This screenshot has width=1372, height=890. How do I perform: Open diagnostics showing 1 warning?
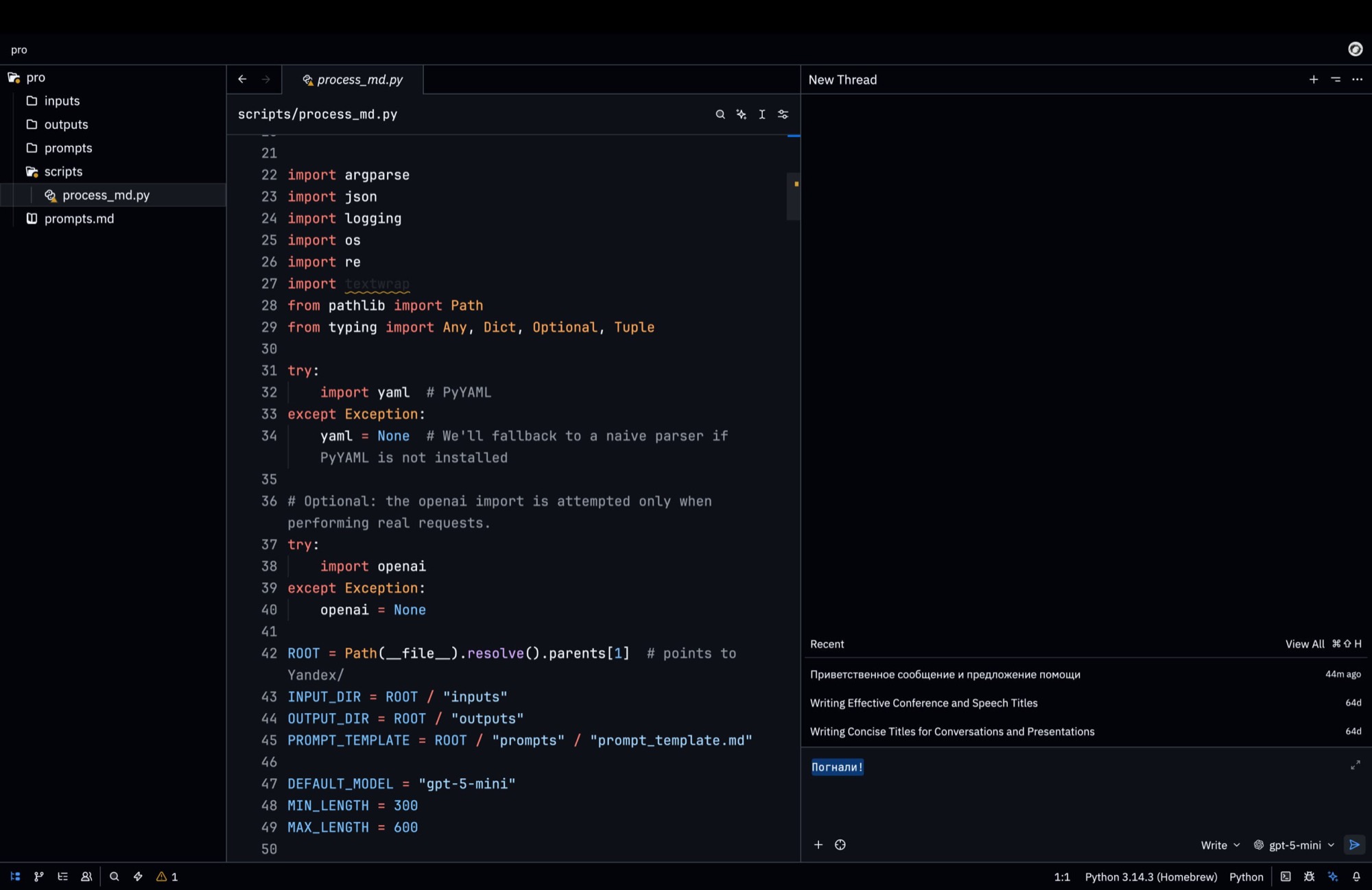tap(167, 876)
